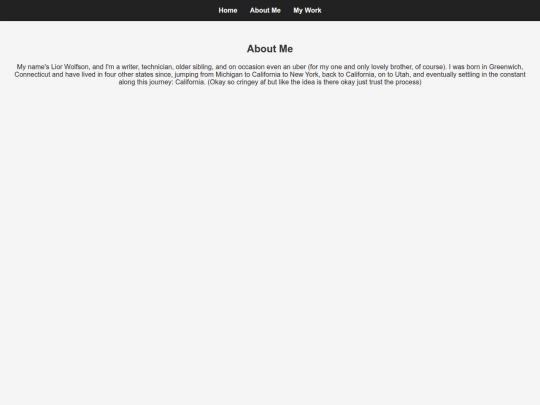The image size is (540, 405).
Task: Click the paragraph line starting "Connecticut and have lived"
Action: click(270, 74)
